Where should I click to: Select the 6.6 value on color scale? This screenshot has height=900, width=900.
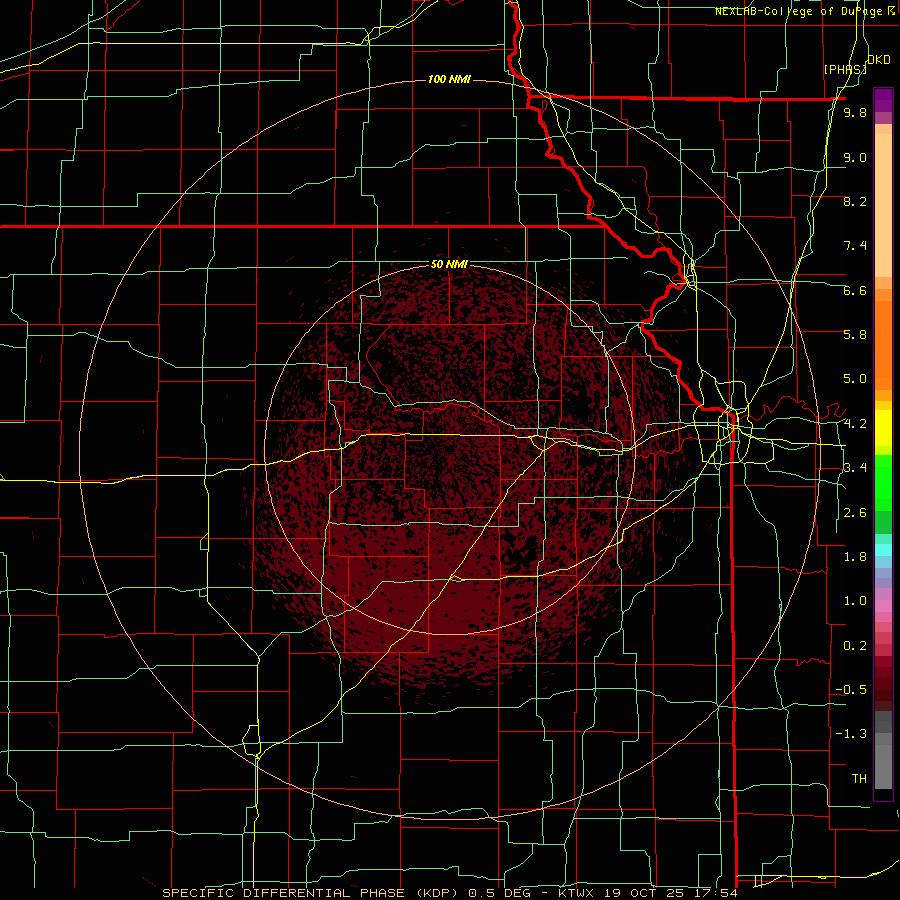(855, 290)
